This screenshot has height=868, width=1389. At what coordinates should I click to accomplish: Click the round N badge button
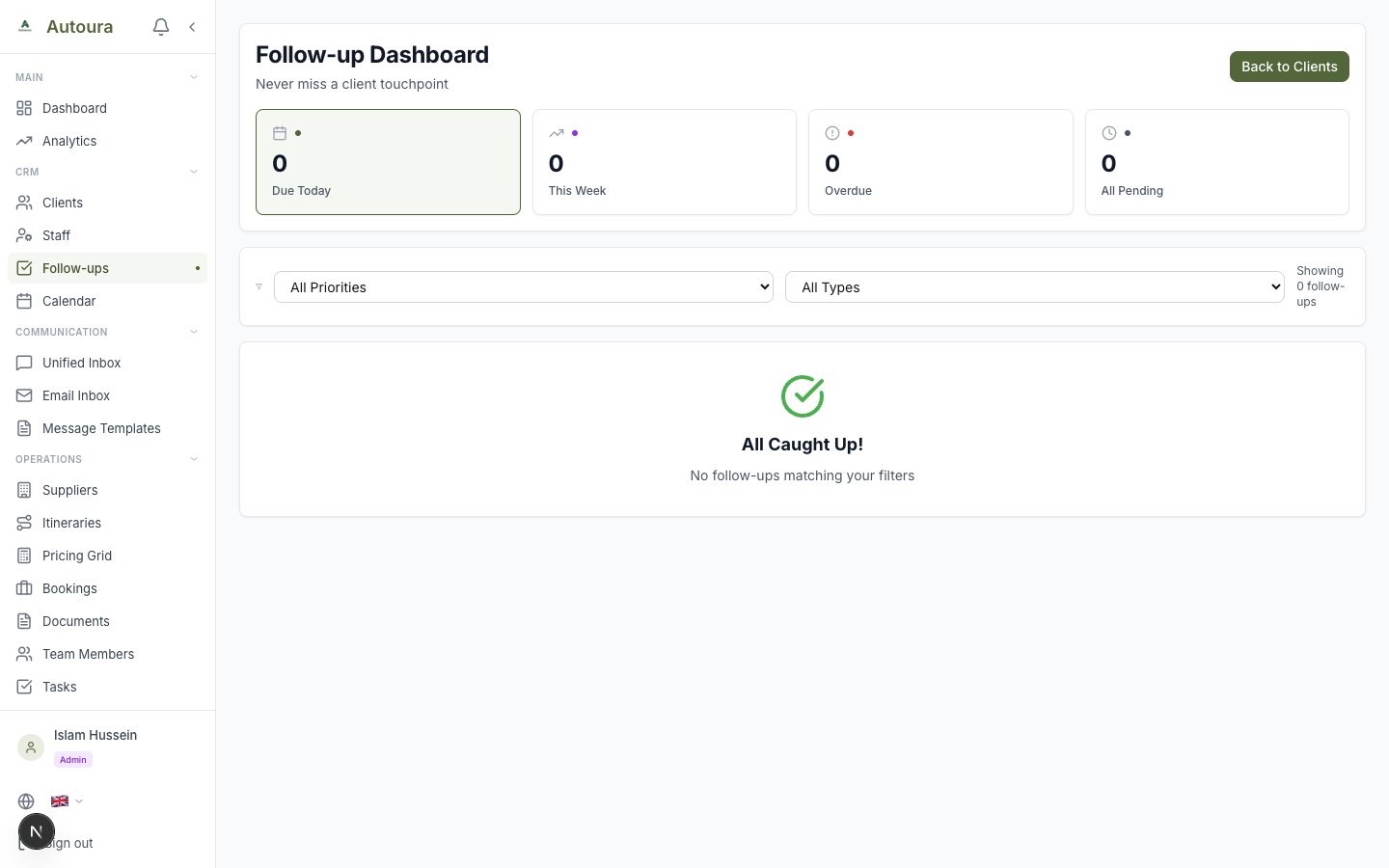point(37,831)
